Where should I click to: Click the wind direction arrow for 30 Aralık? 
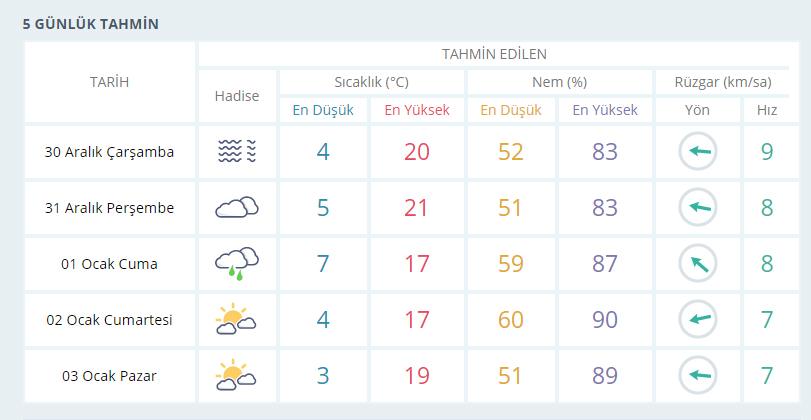click(697, 152)
